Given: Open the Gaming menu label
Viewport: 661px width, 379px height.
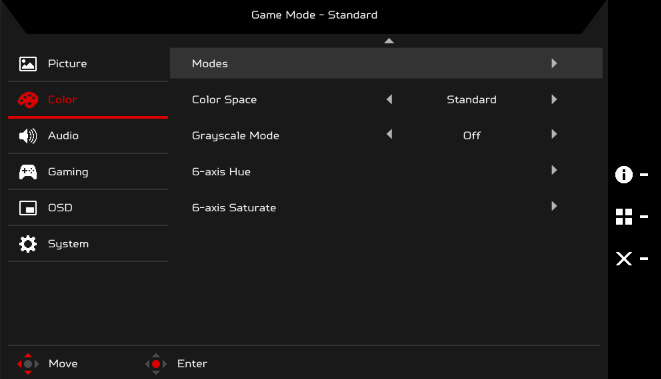Looking at the screenshot, I should [x=68, y=172].
